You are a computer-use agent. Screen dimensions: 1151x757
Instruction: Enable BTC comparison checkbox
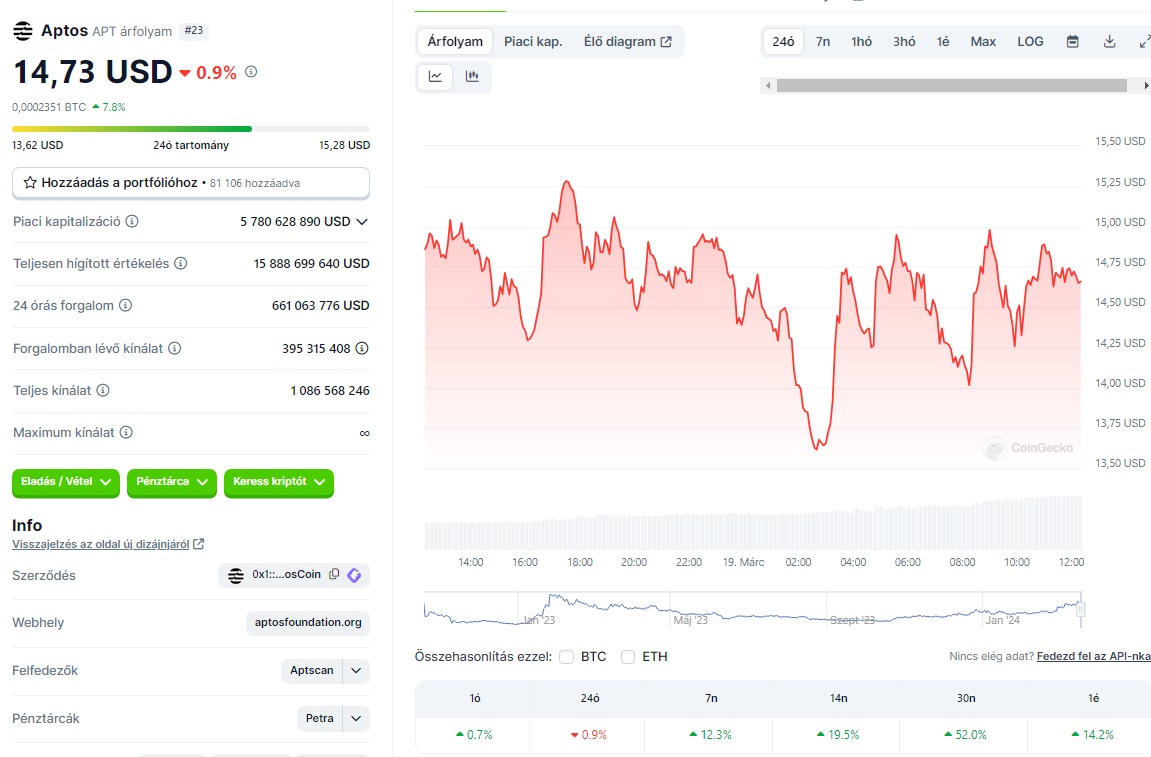pos(566,657)
